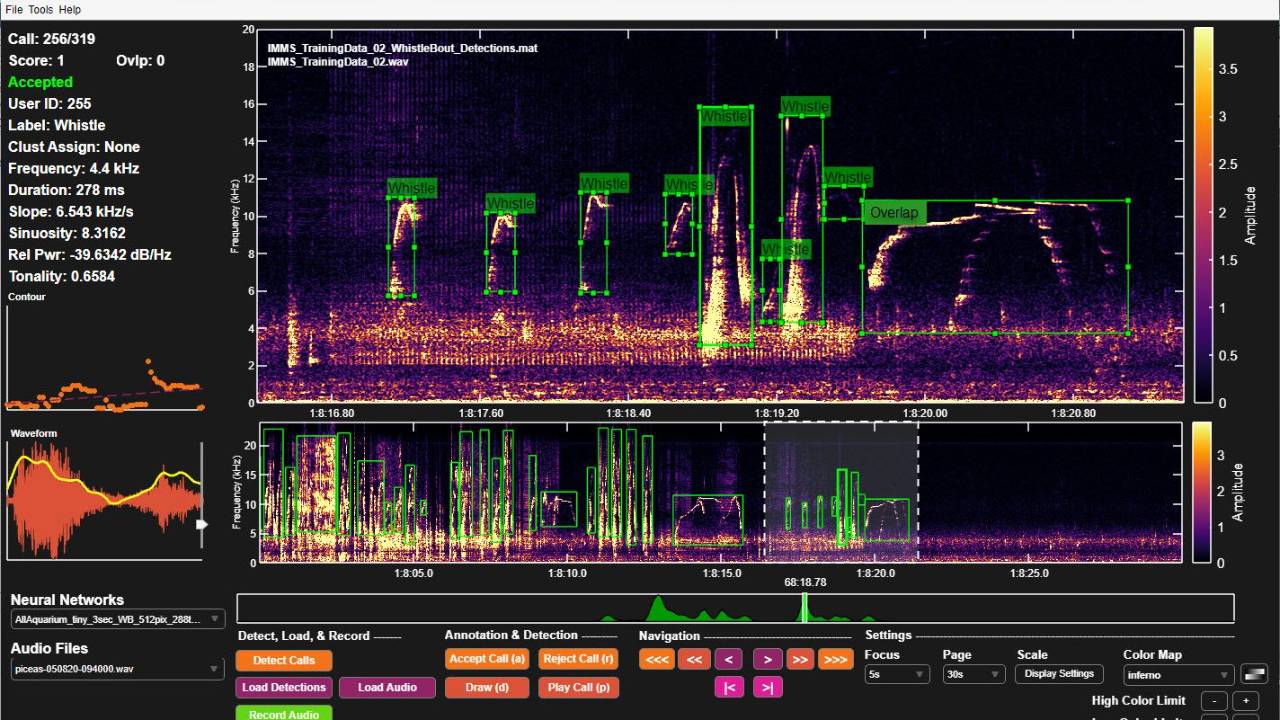
Task: Click the '>>' skip forward arrow
Action: pos(800,659)
